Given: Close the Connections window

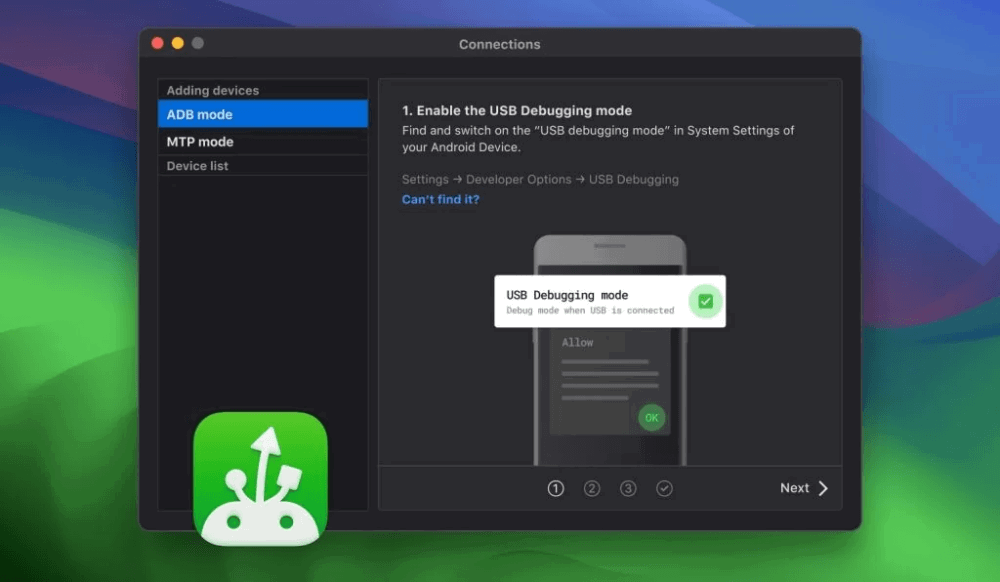Looking at the screenshot, I should 158,43.
